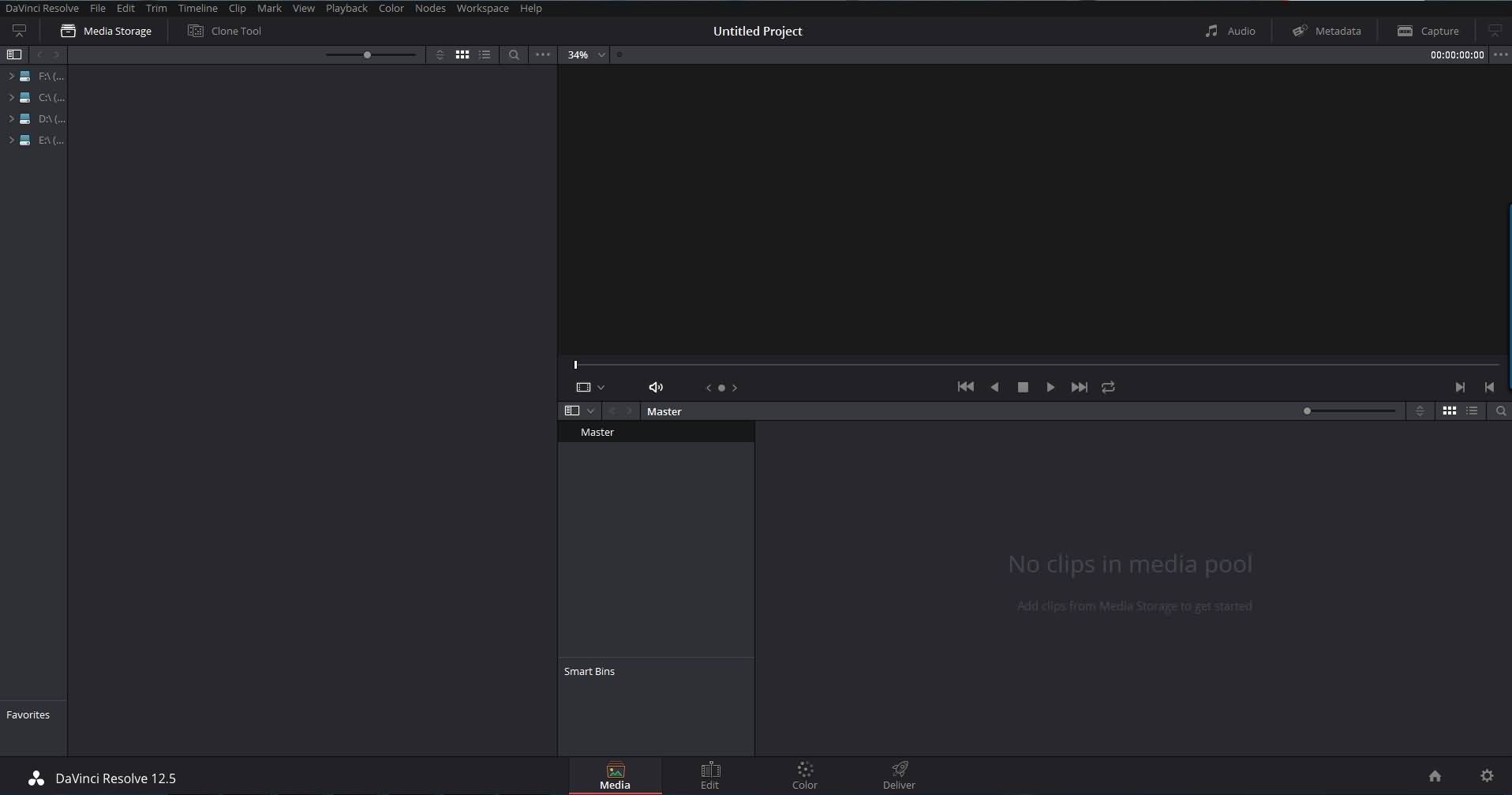This screenshot has height=795, width=1512.
Task: Jump to last frame
Action: click(x=1079, y=387)
